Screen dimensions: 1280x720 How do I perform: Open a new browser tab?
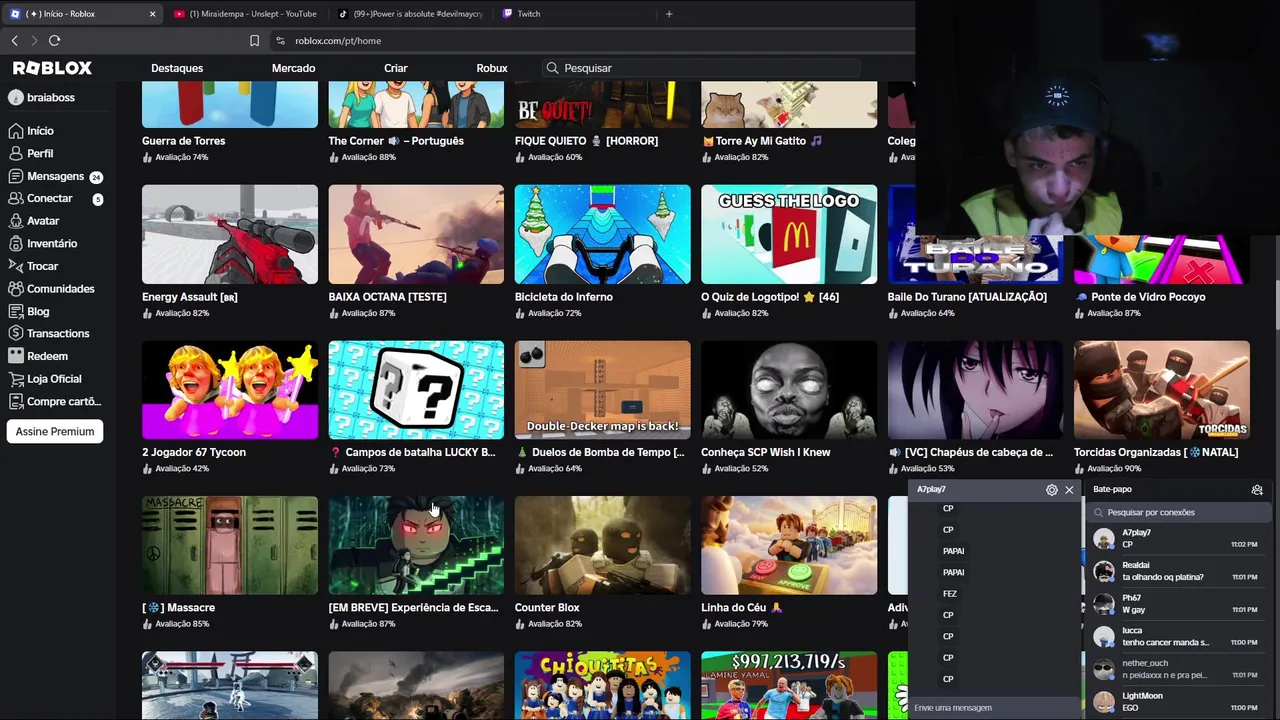669,14
